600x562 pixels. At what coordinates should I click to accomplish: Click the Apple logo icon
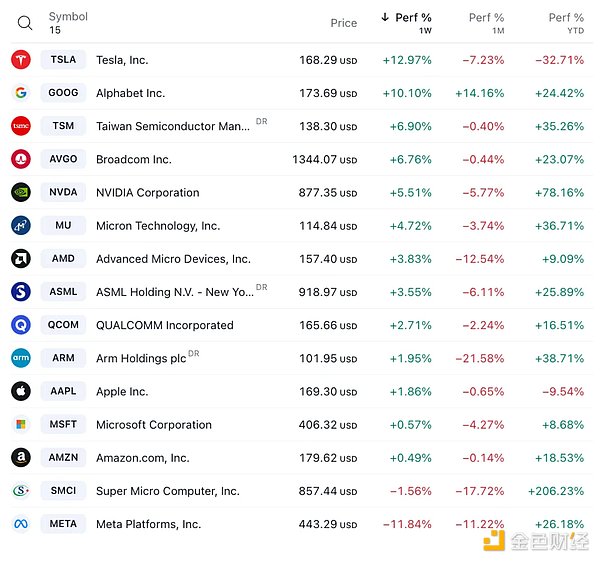[x=20, y=391]
